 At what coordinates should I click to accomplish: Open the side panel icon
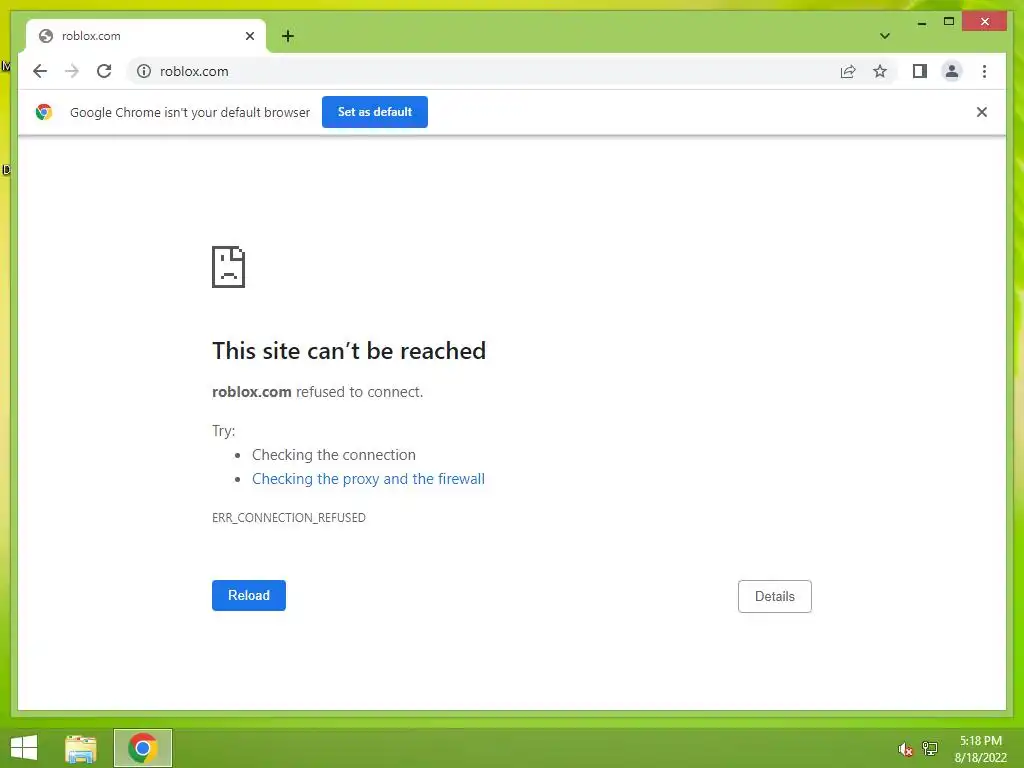(920, 71)
